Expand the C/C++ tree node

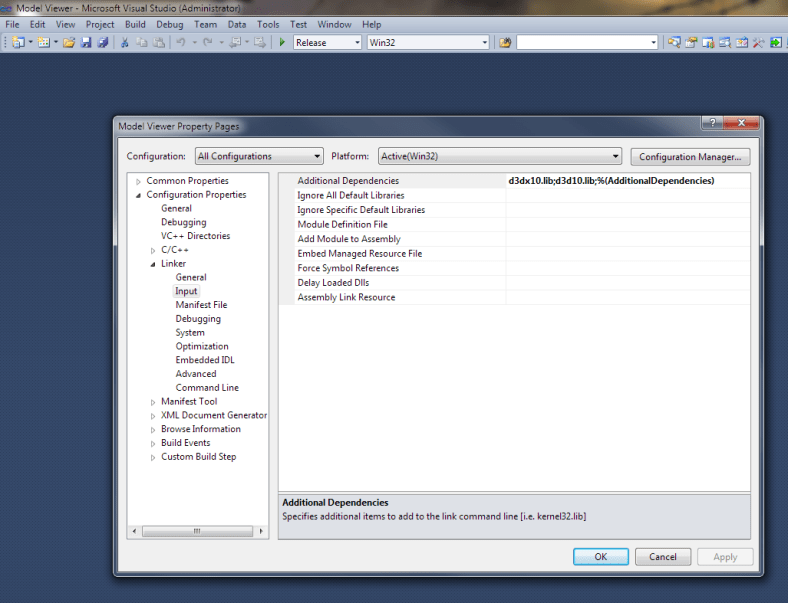[x=153, y=250]
